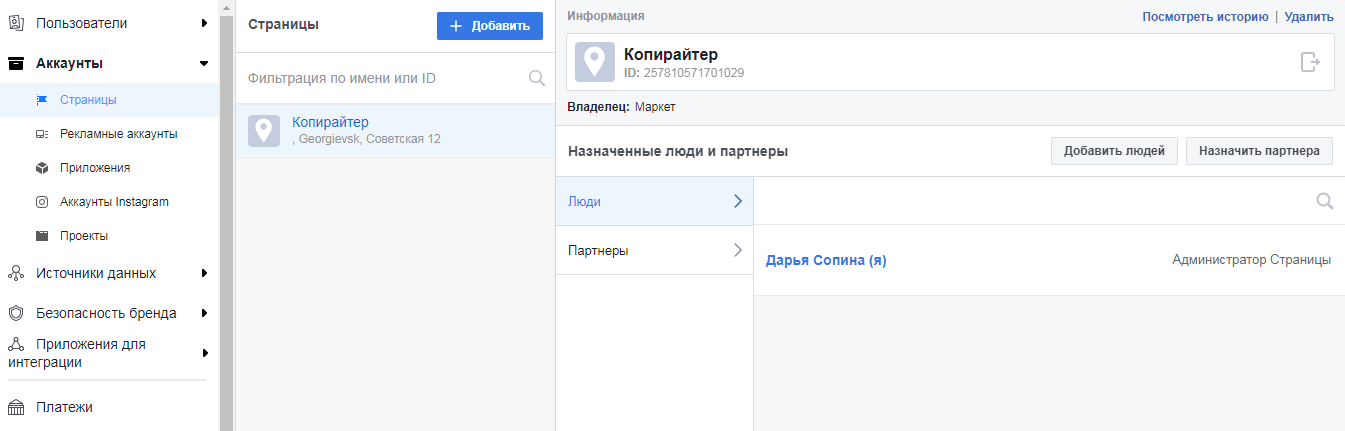Select the Люди tab
This screenshot has width=1345, height=431.
pos(654,201)
